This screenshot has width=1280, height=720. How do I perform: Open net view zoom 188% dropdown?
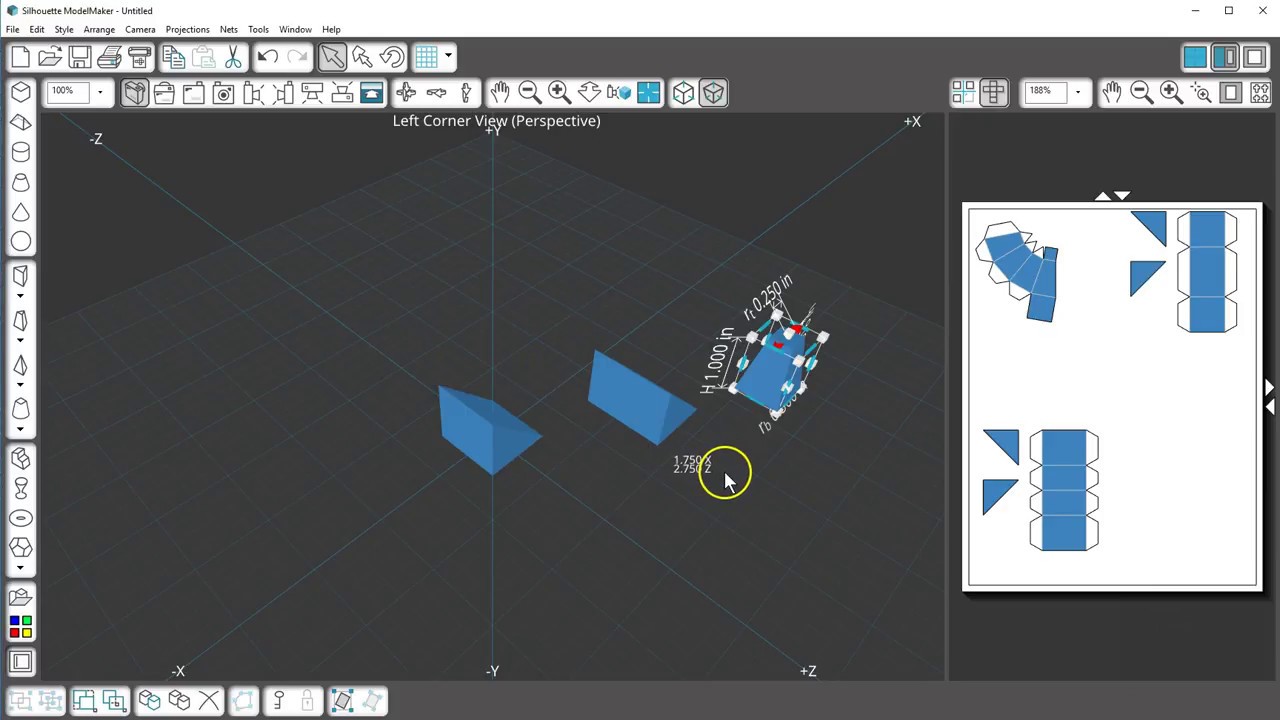[x=1077, y=92]
